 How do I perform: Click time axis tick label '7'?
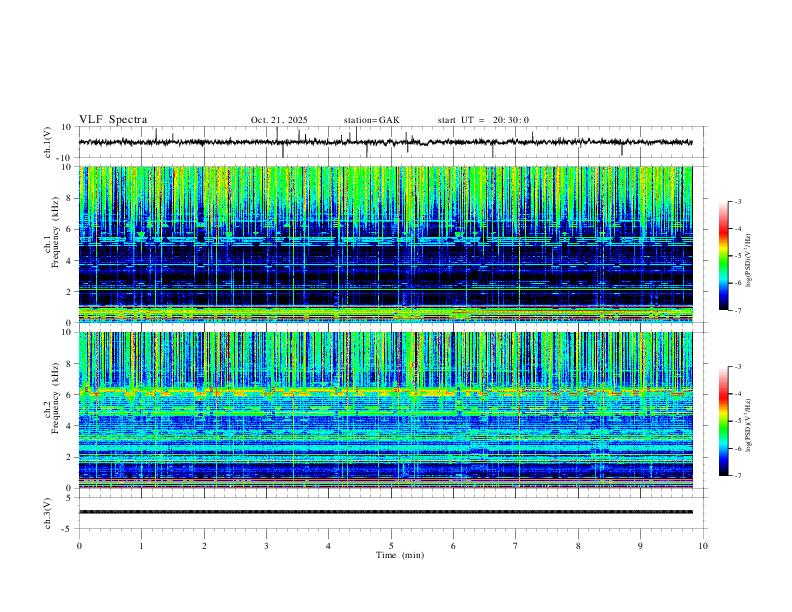click(516, 546)
